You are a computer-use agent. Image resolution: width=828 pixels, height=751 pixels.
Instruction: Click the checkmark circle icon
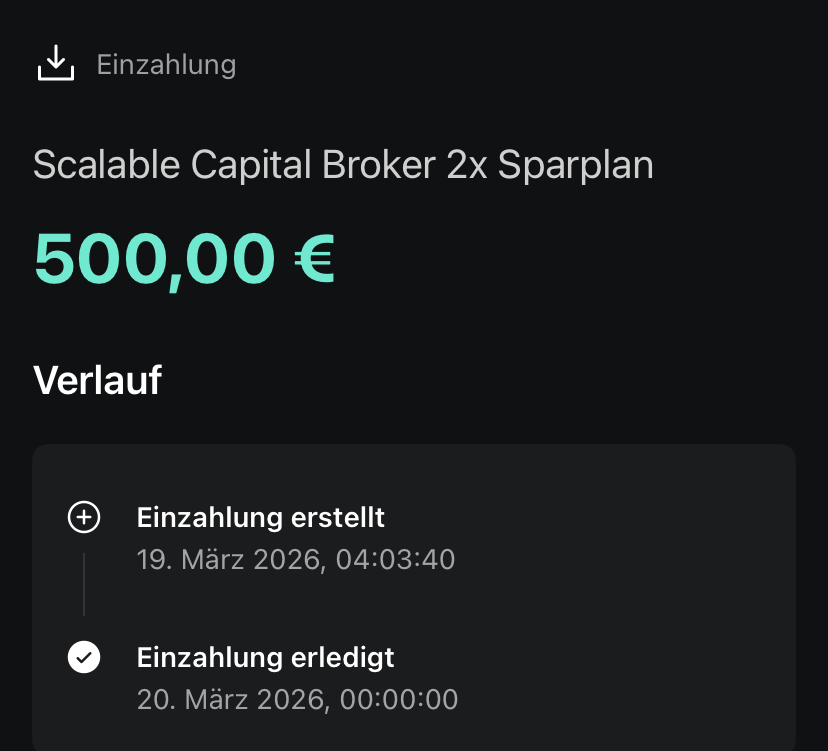tap(84, 657)
